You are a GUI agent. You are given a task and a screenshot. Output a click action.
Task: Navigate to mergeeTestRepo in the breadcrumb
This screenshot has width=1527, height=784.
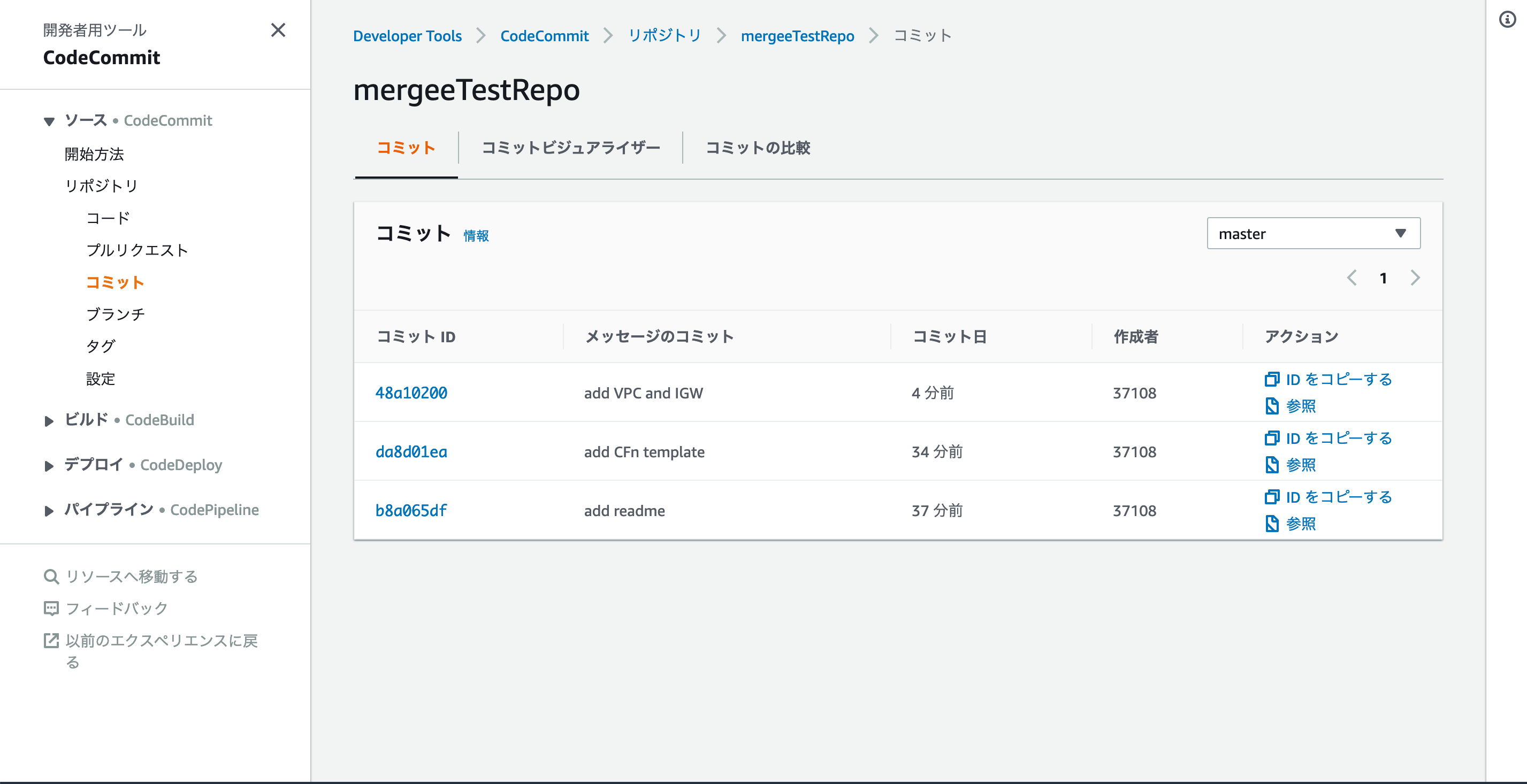tap(797, 35)
